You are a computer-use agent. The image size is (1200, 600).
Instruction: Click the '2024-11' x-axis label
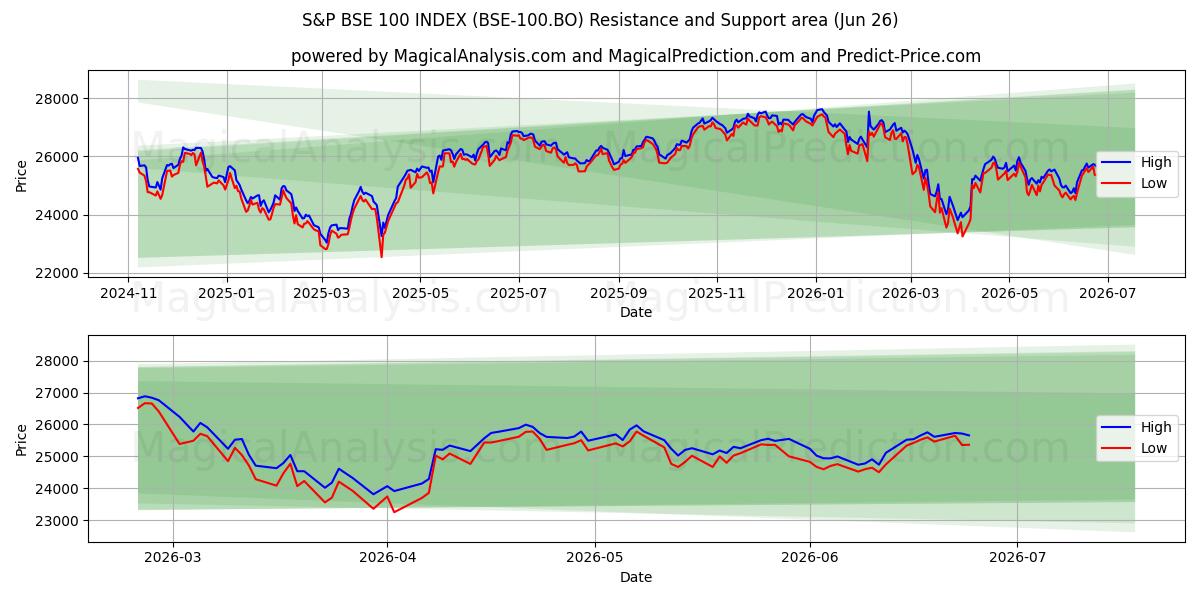coord(128,294)
